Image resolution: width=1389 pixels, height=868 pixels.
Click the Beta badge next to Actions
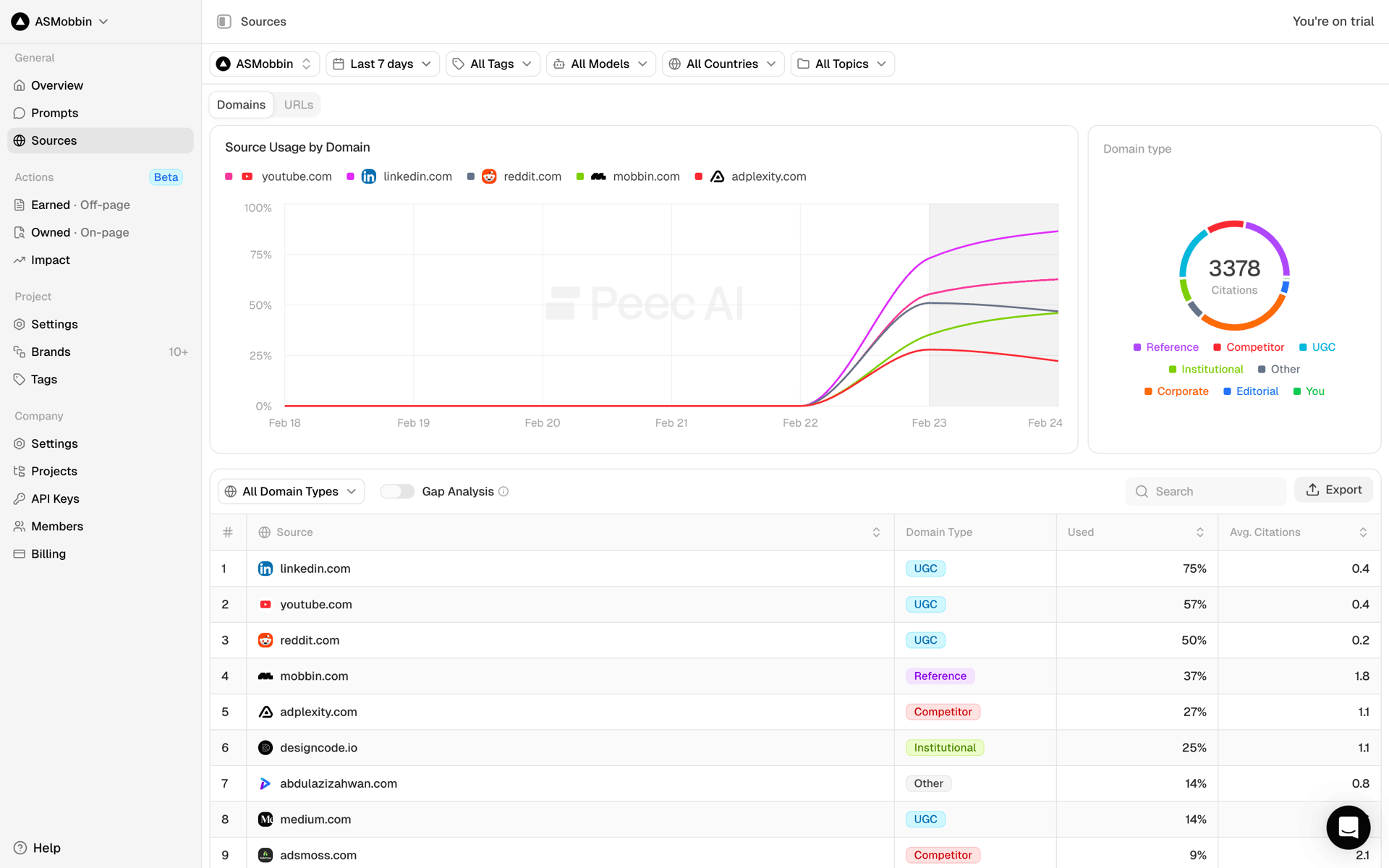pos(166,177)
